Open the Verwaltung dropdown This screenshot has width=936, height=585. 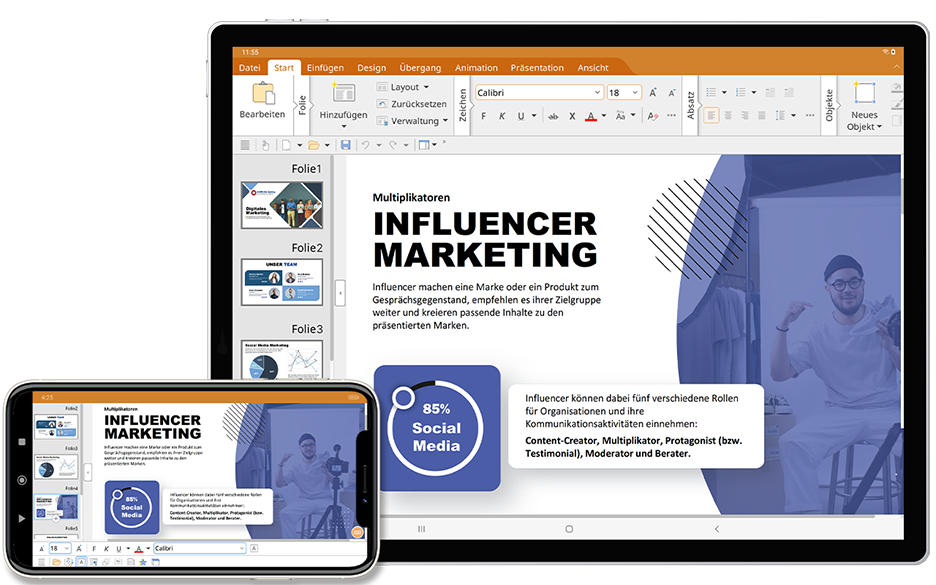412,121
